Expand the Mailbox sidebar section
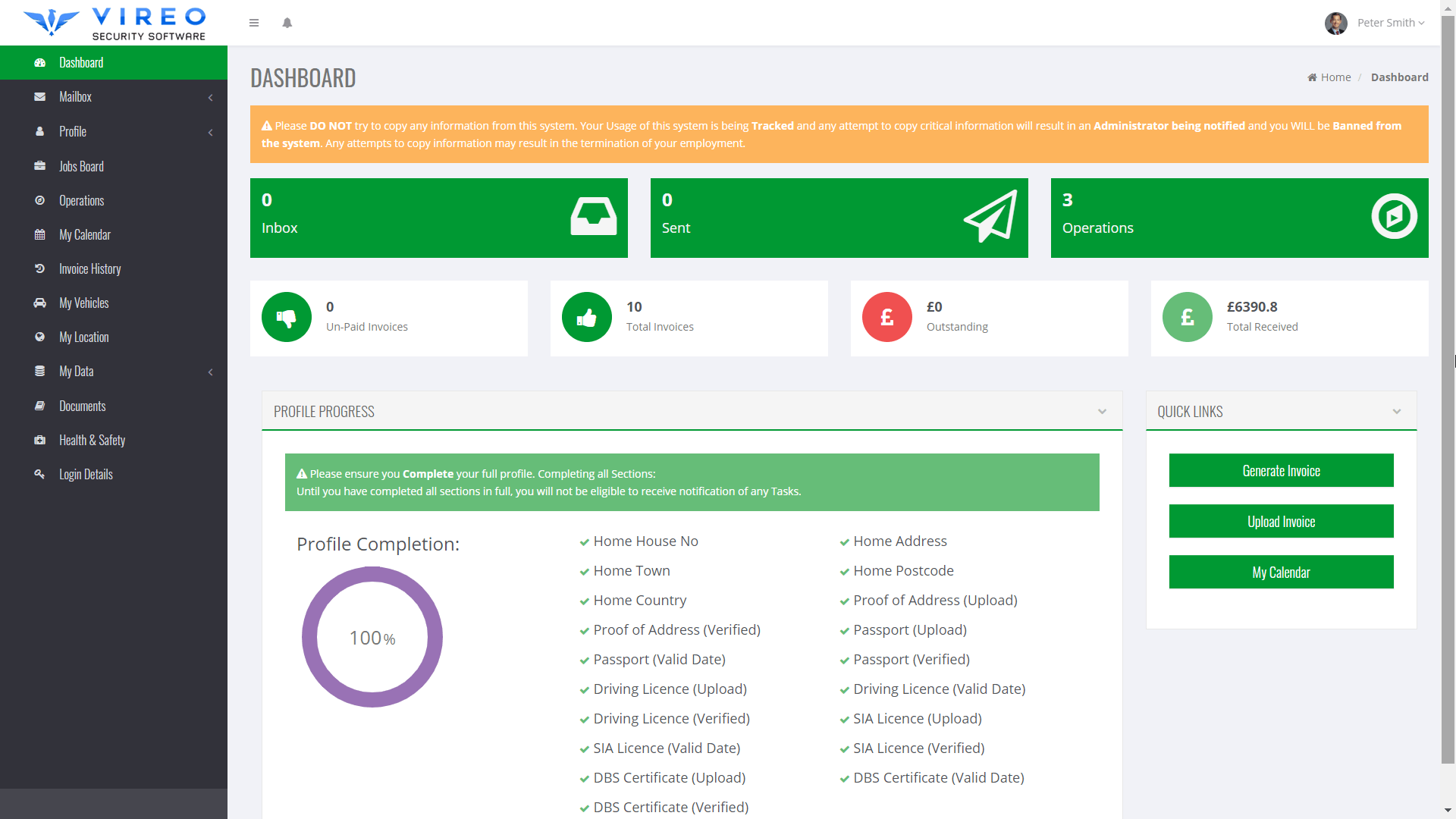Viewport: 1456px width, 819px height. click(114, 97)
